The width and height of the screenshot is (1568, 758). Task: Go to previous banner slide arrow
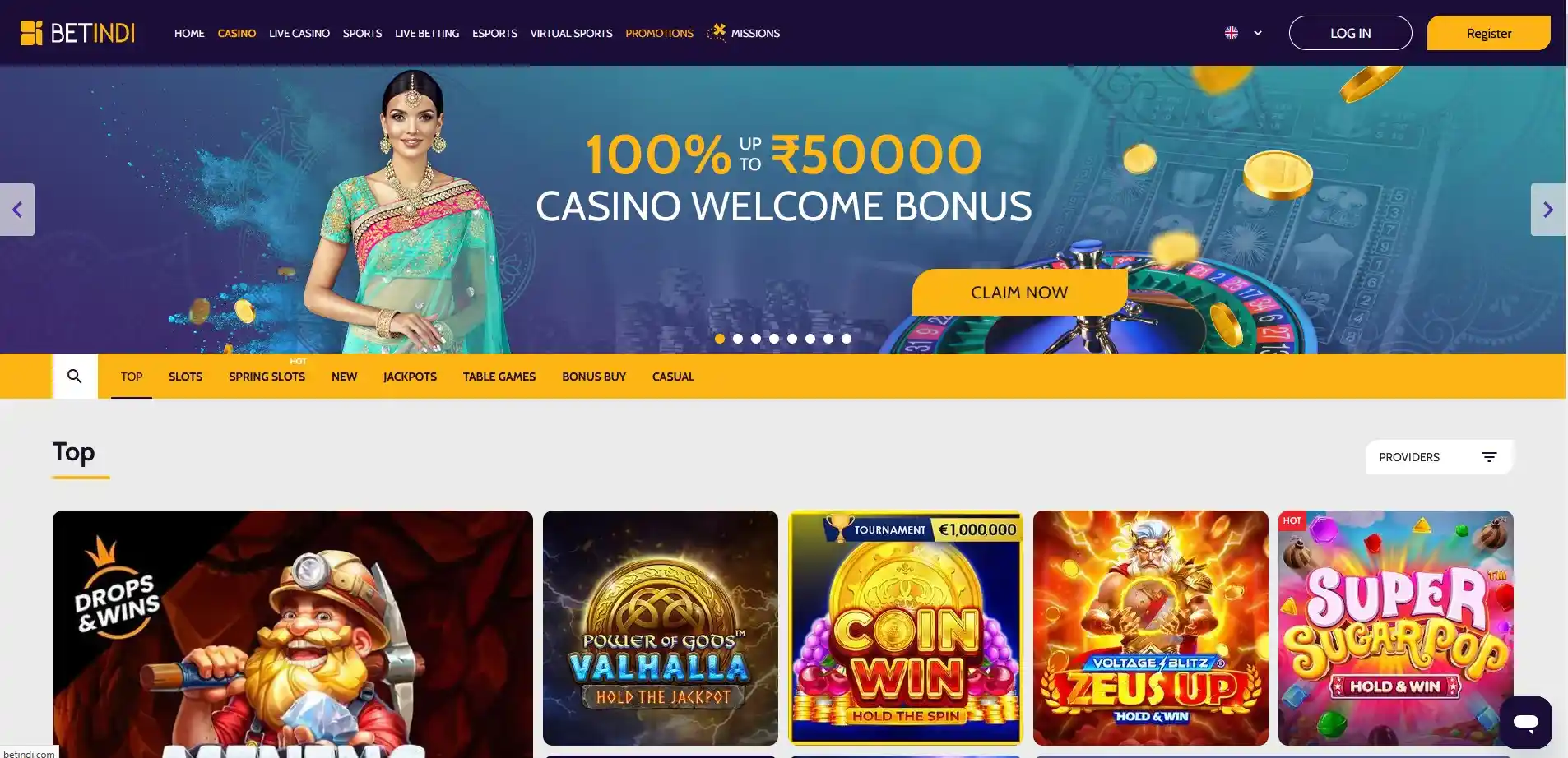point(17,210)
